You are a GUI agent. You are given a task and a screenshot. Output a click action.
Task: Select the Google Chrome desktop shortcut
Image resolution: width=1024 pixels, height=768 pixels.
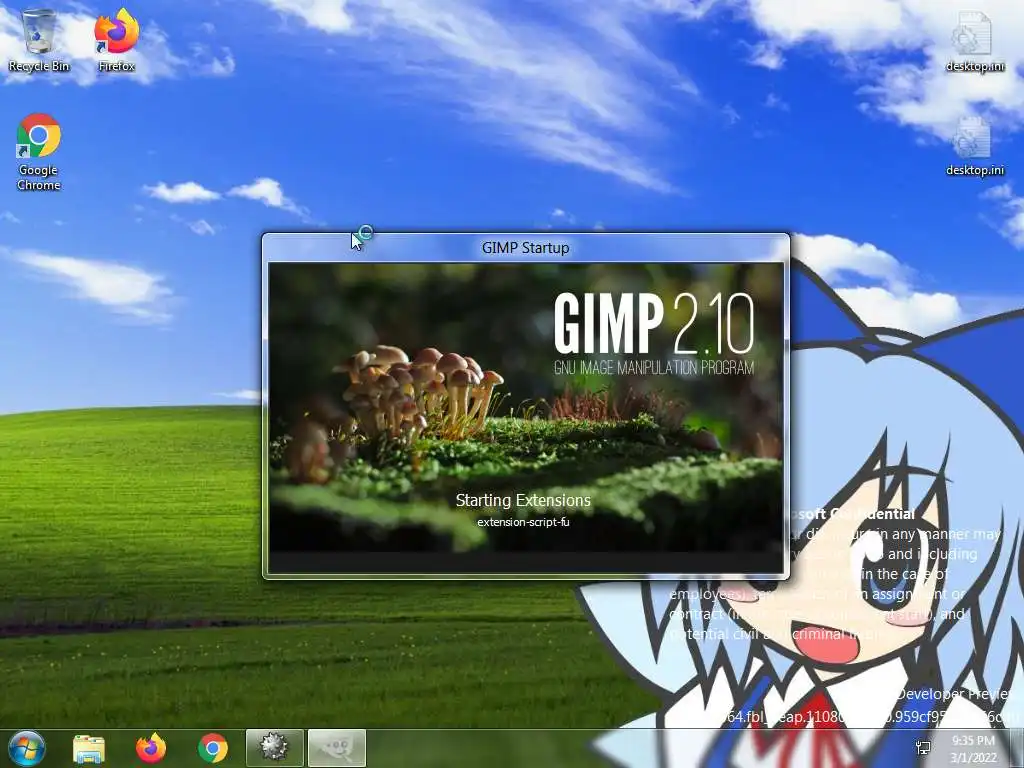(x=39, y=152)
